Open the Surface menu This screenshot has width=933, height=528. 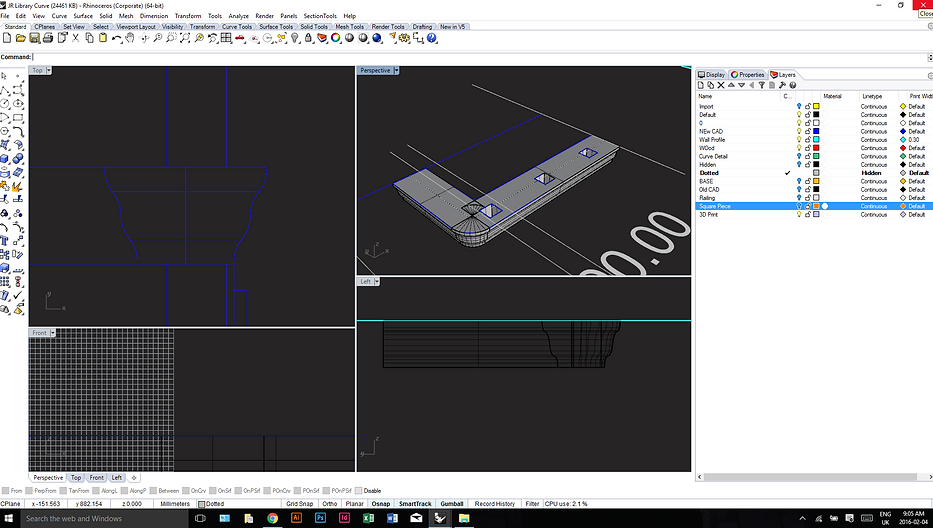83,16
